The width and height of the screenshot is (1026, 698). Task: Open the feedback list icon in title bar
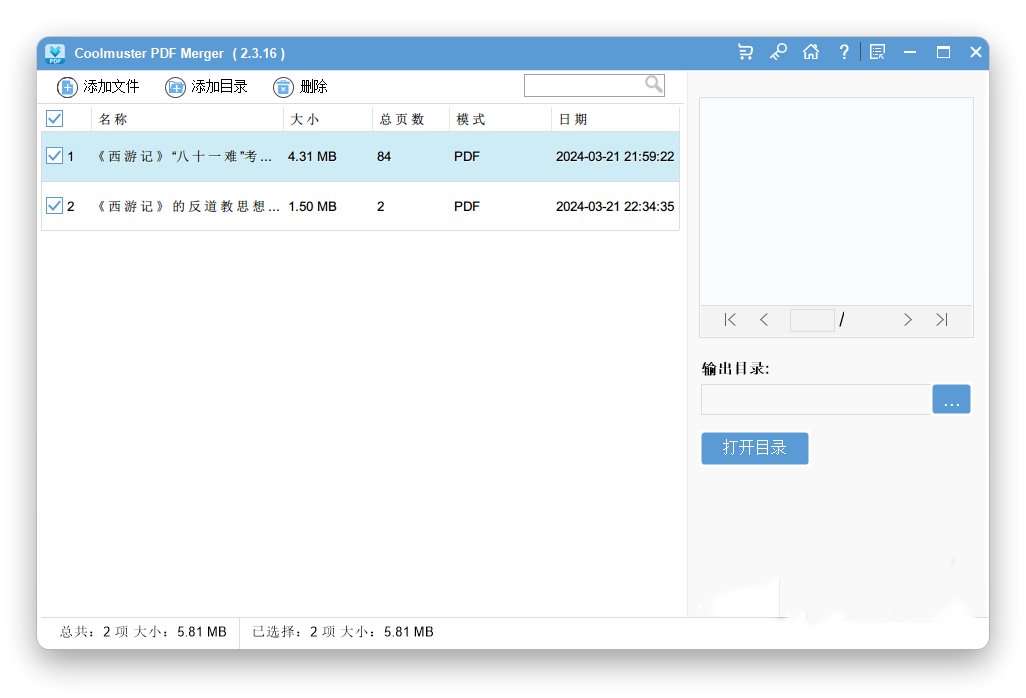pyautogui.click(x=877, y=52)
